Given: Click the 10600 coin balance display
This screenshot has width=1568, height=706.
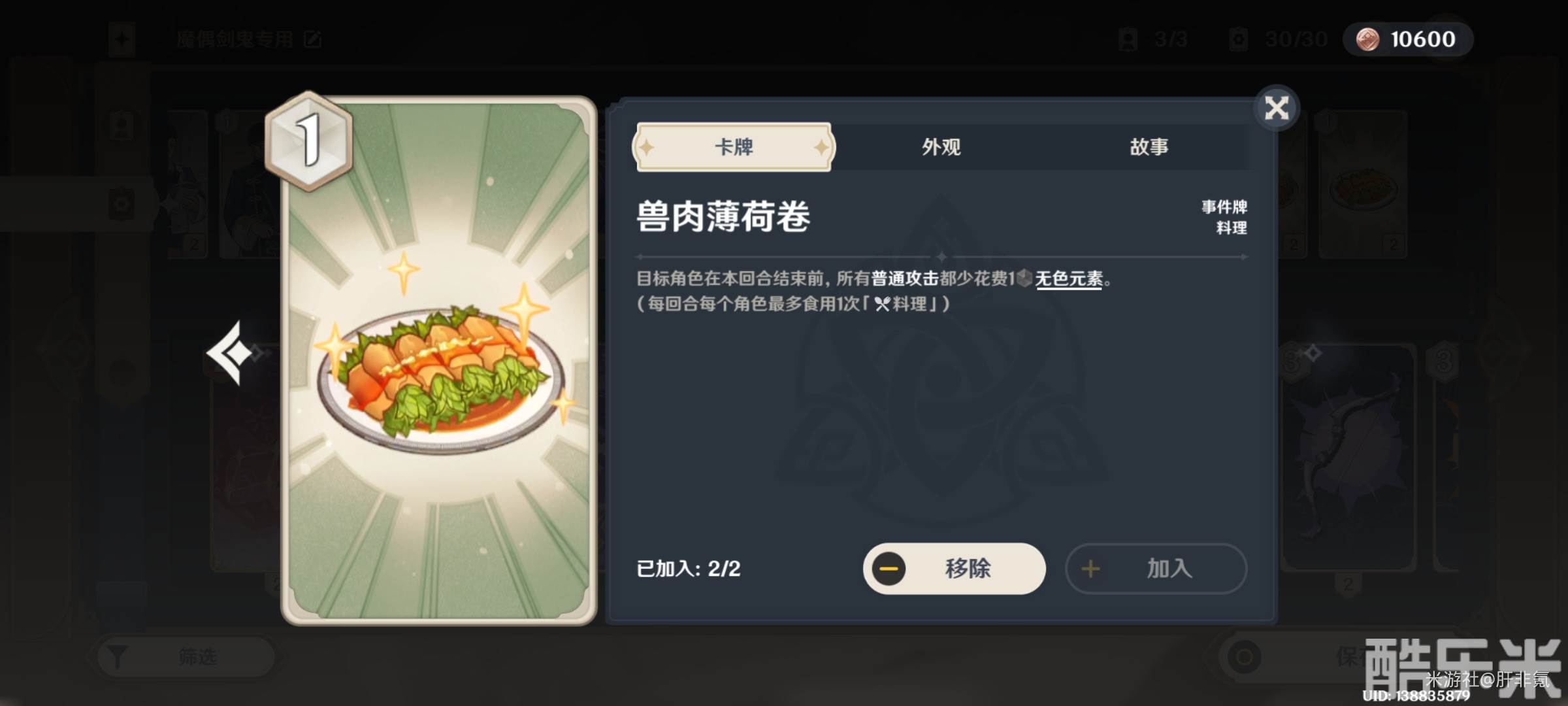Looking at the screenshot, I should 1408,39.
